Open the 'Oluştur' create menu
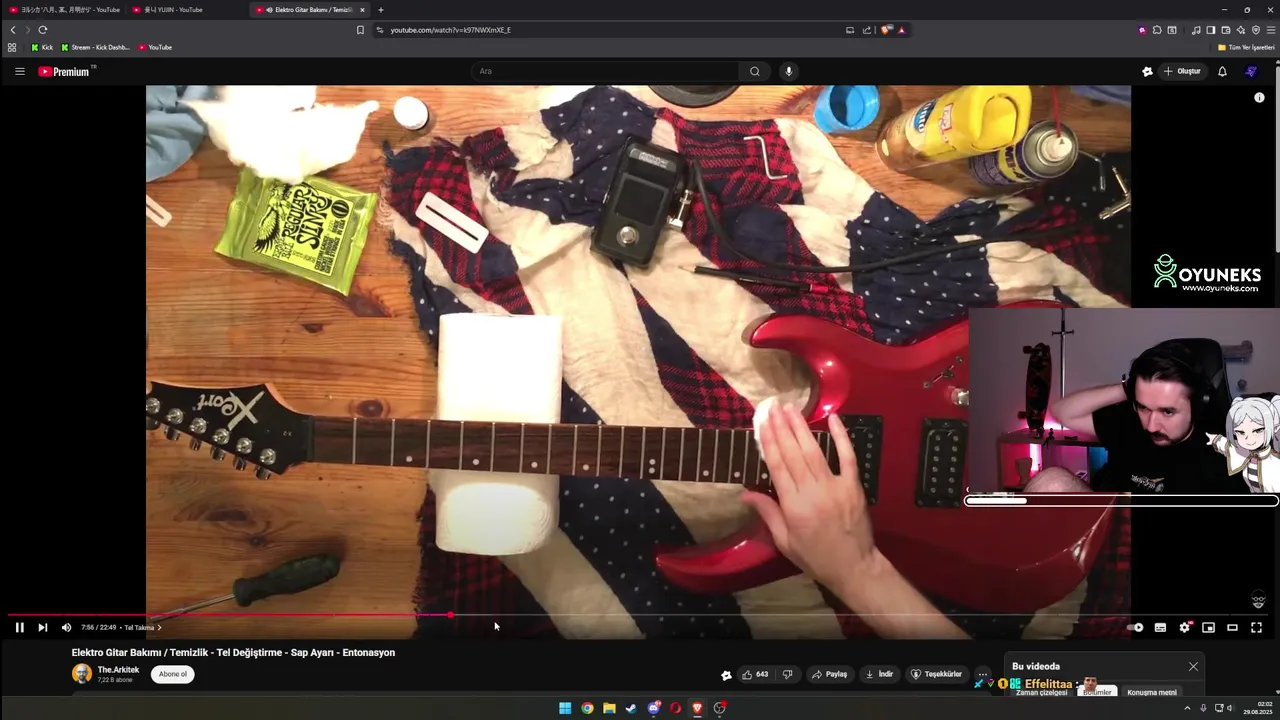The width and height of the screenshot is (1280, 720). coord(1182,71)
